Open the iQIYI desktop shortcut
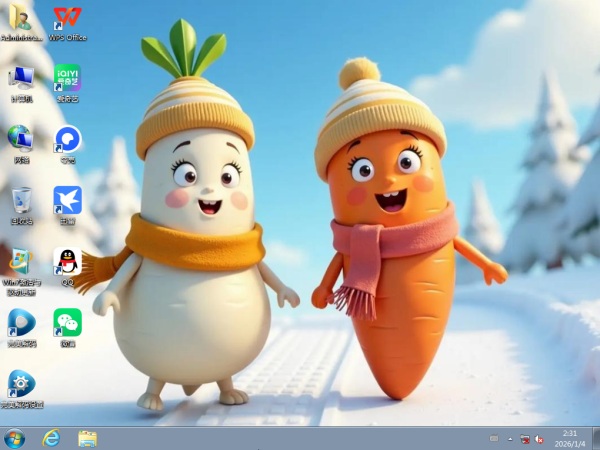600x450 pixels. [x=67, y=79]
